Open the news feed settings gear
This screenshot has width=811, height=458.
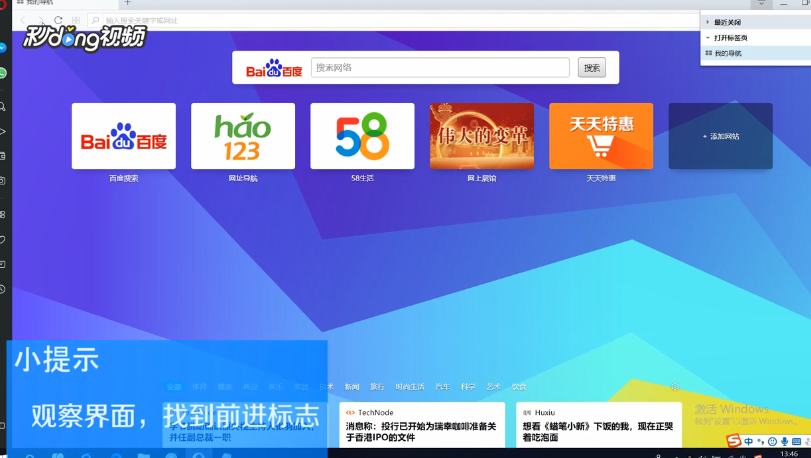pos(675,387)
